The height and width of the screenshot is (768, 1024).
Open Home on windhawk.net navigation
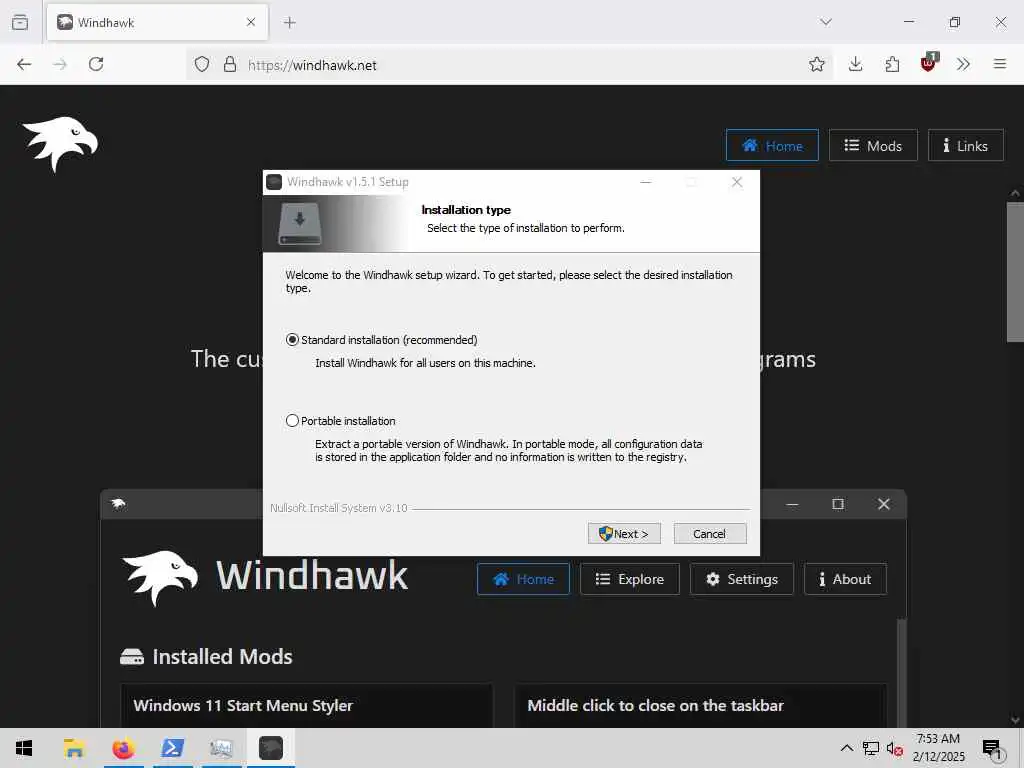coord(772,146)
